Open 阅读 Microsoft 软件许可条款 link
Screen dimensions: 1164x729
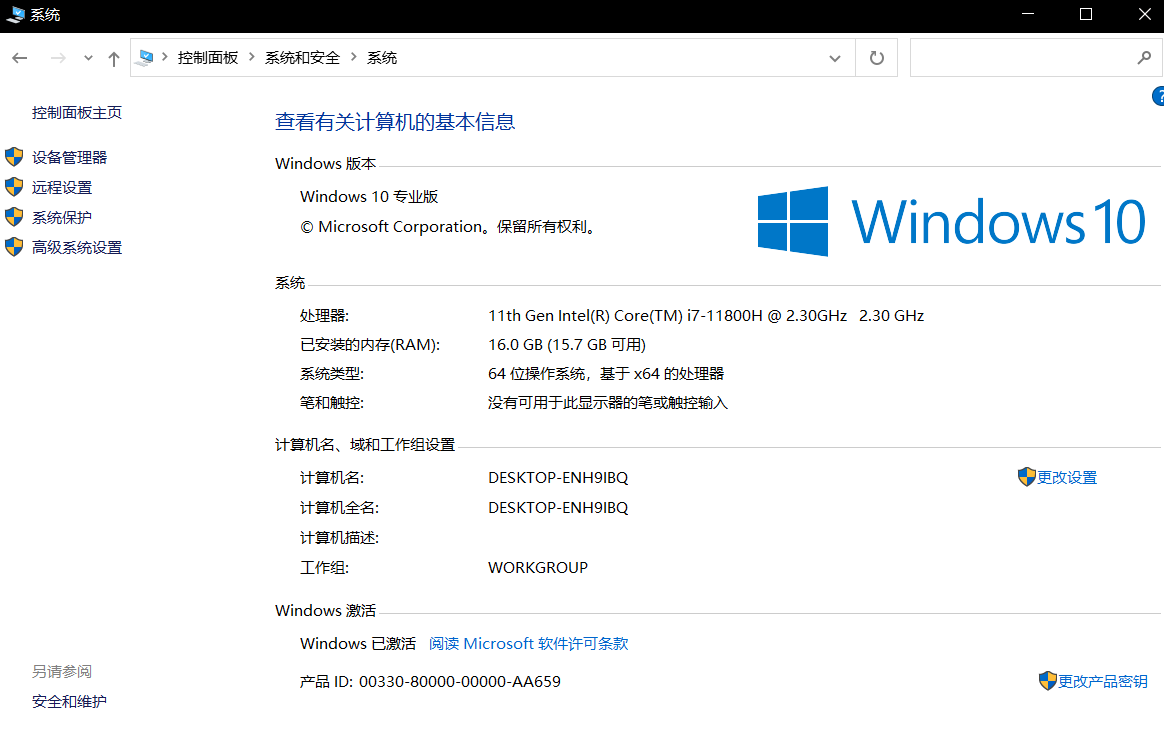coord(529,644)
